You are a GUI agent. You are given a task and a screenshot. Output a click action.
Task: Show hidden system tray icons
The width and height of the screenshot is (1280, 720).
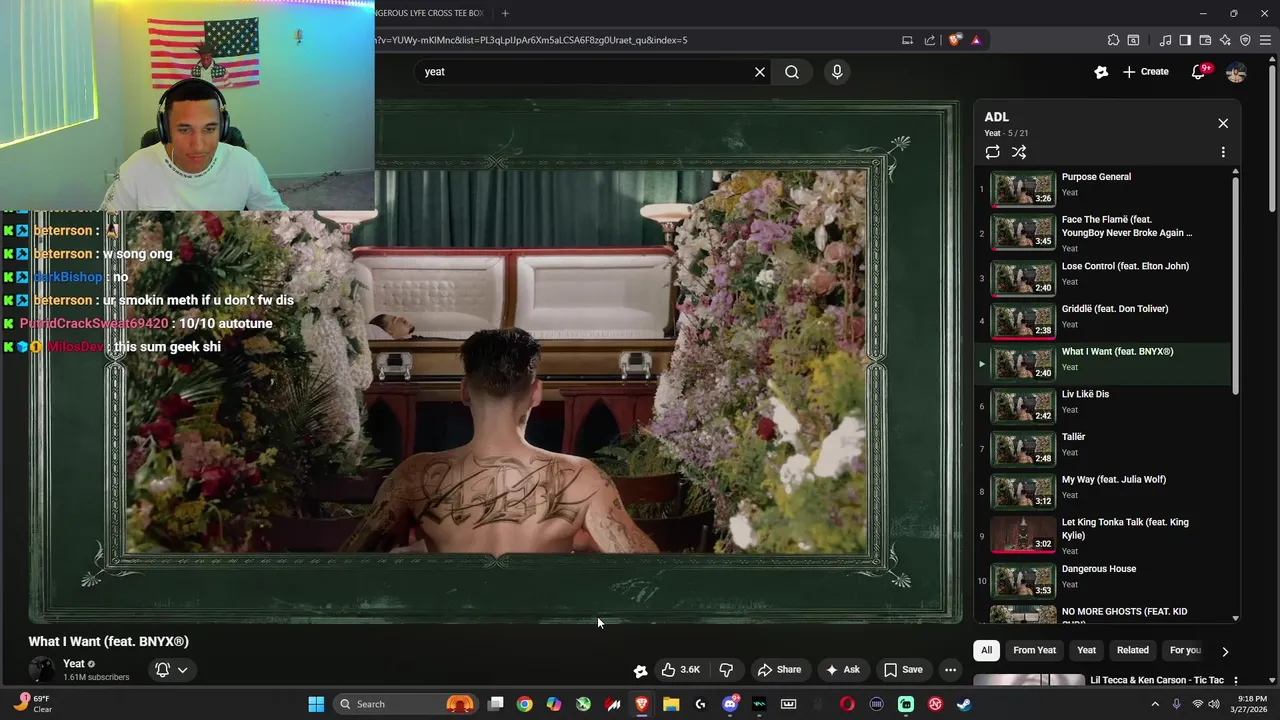[x=1155, y=704]
